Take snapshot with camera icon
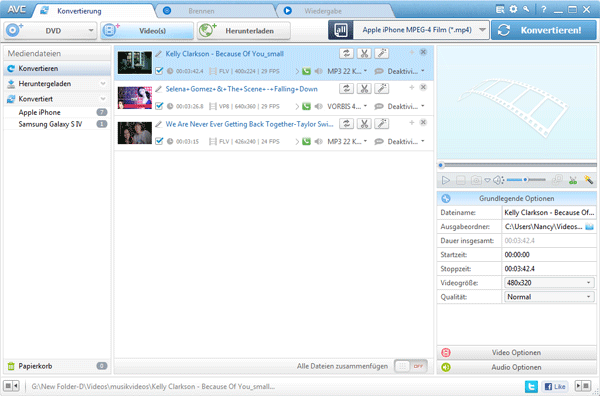The image size is (600, 396). (476, 180)
